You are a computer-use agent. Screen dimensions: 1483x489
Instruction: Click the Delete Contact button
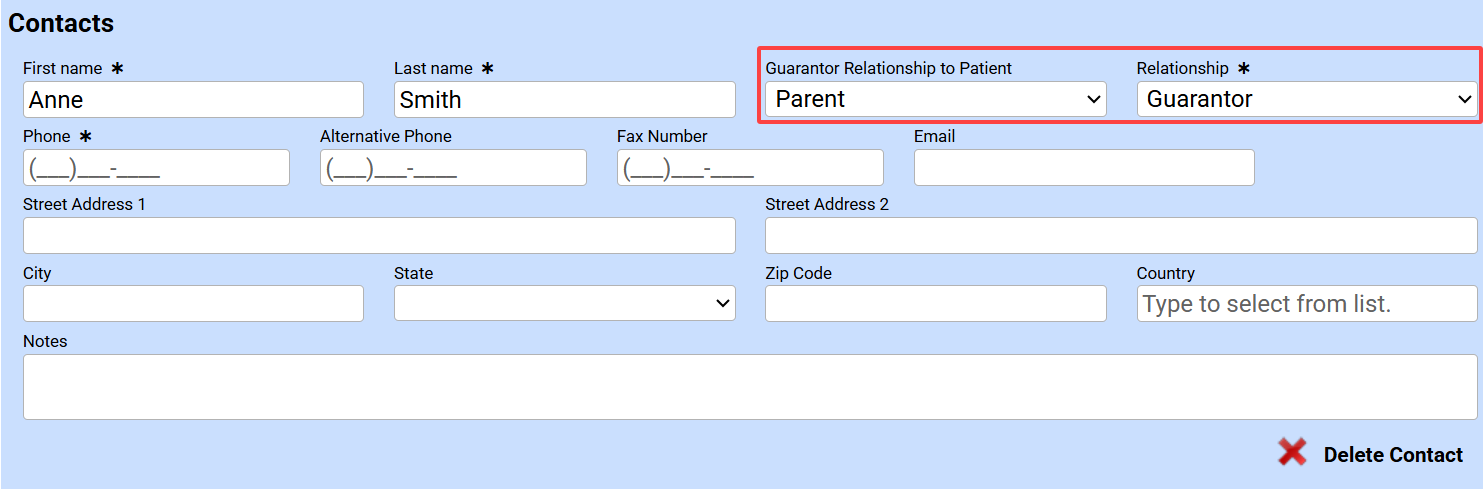[1393, 455]
